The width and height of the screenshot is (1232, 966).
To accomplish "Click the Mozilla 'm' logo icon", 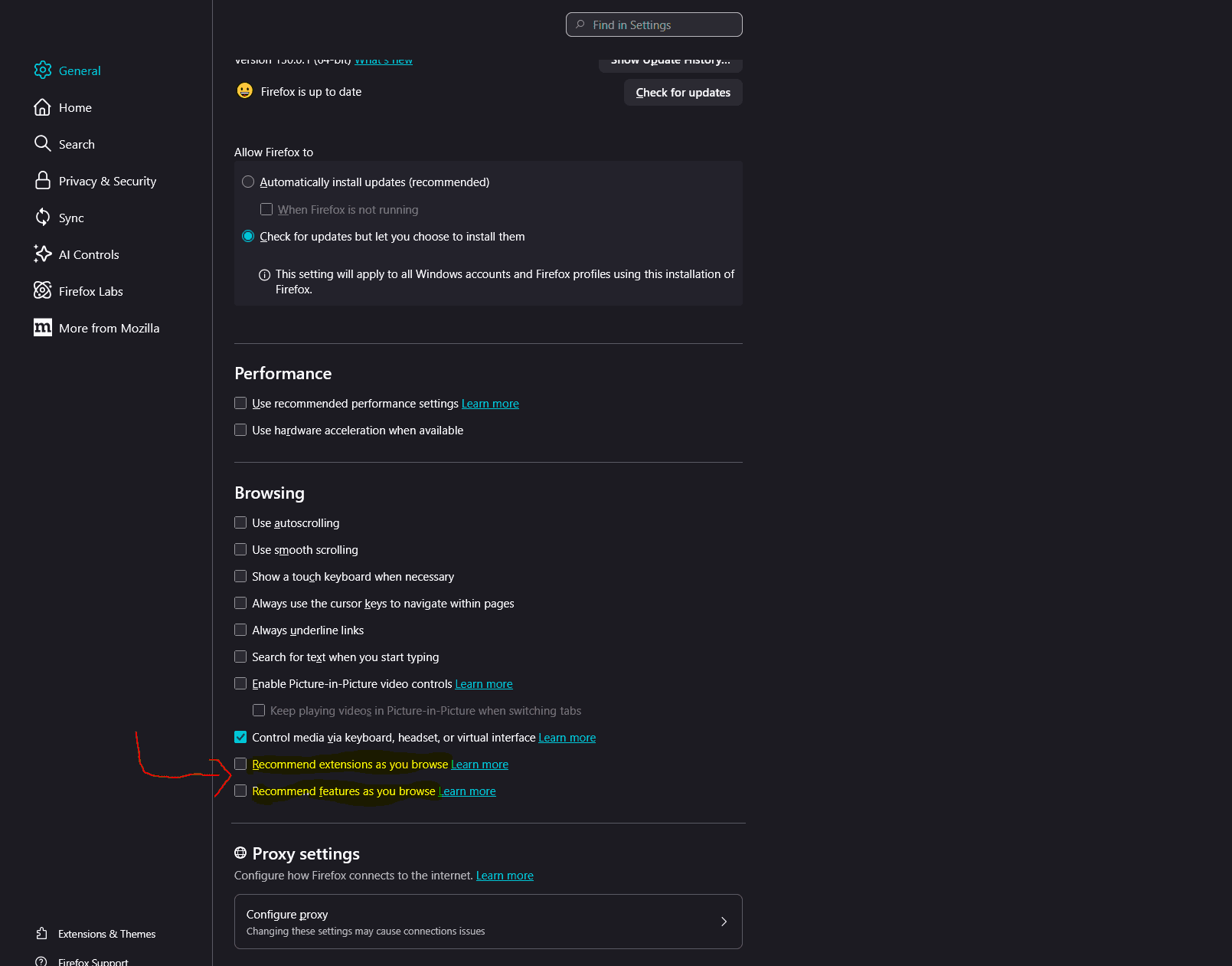I will [43, 328].
